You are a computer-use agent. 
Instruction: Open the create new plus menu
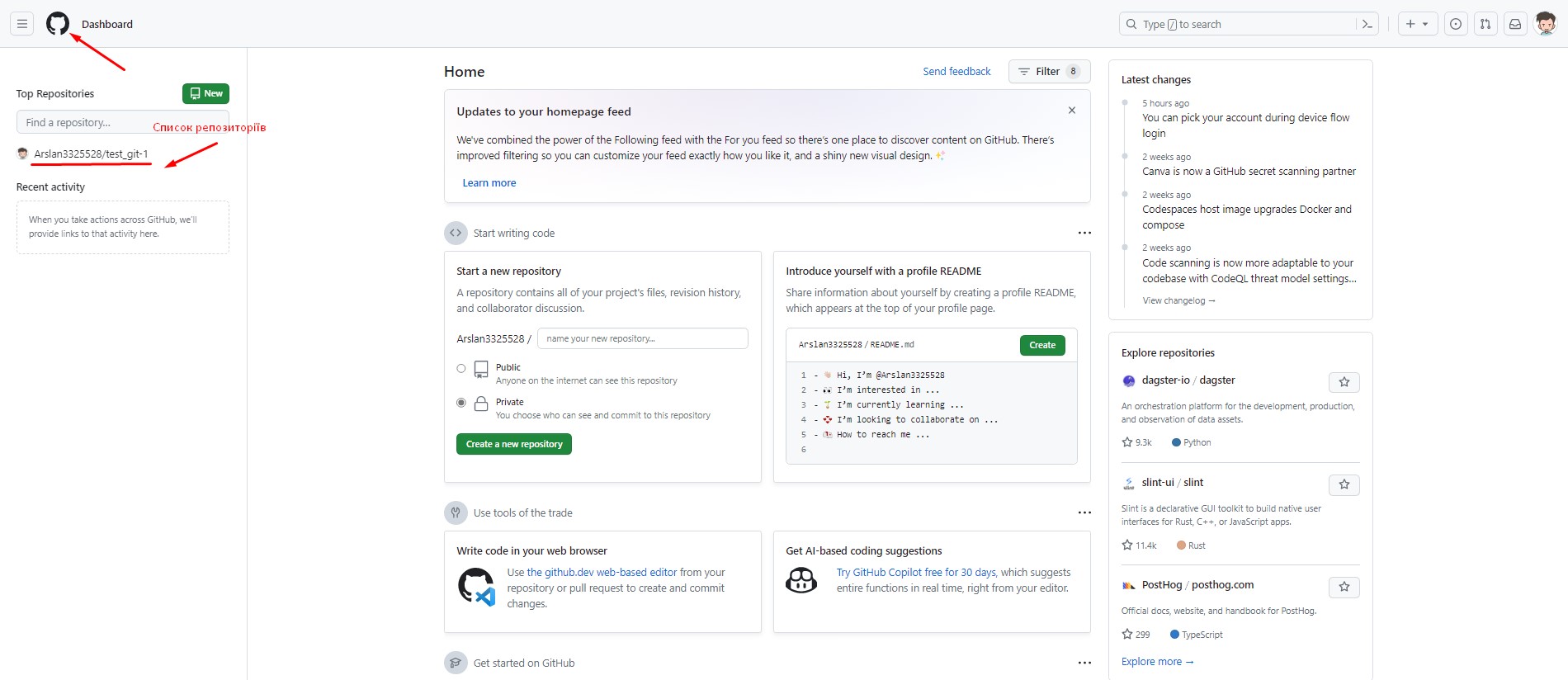(1418, 24)
